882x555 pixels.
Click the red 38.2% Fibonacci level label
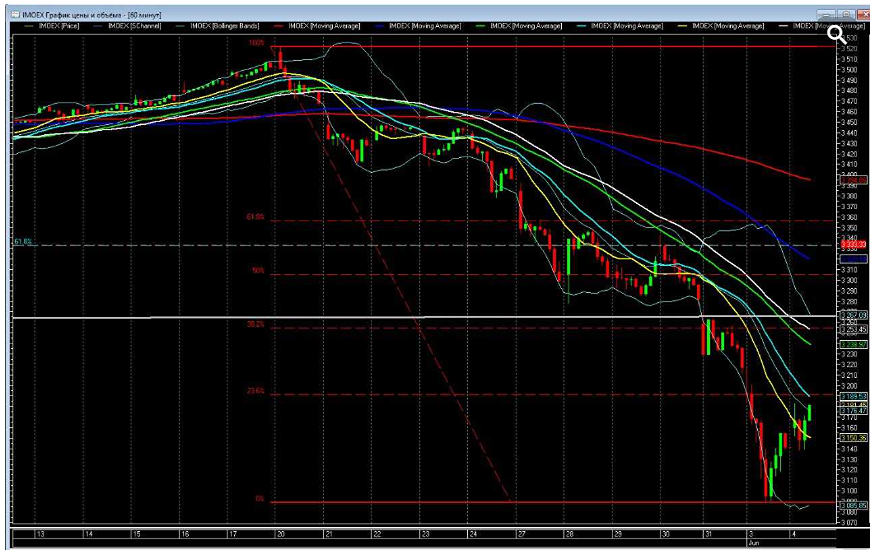point(255,324)
